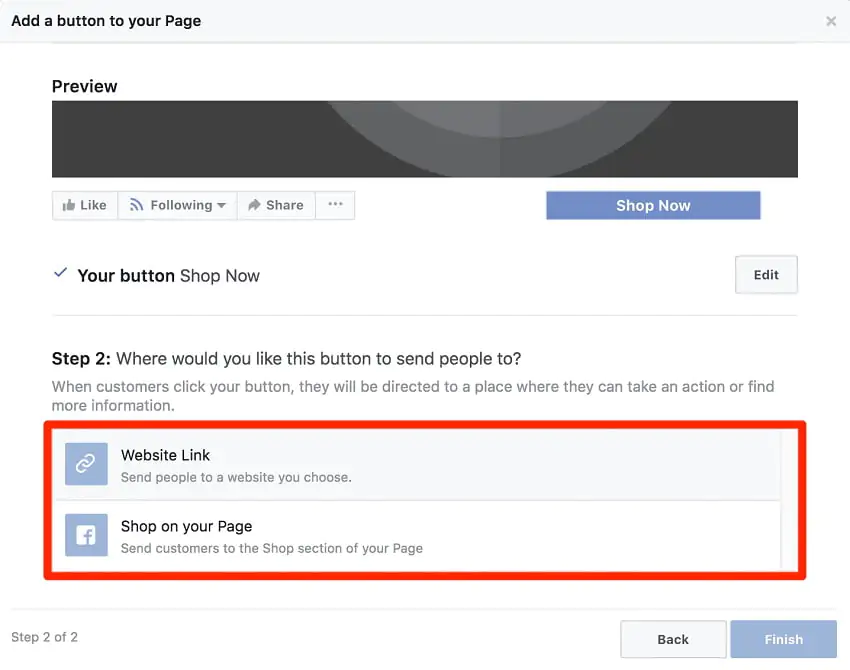Image resolution: width=850 pixels, height=670 pixels.
Task: Click the feed icon on the Following button
Action: 136,205
